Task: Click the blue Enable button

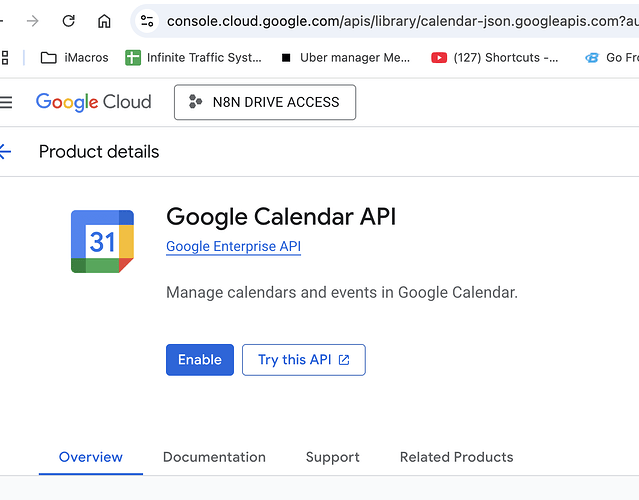Action: click(200, 360)
